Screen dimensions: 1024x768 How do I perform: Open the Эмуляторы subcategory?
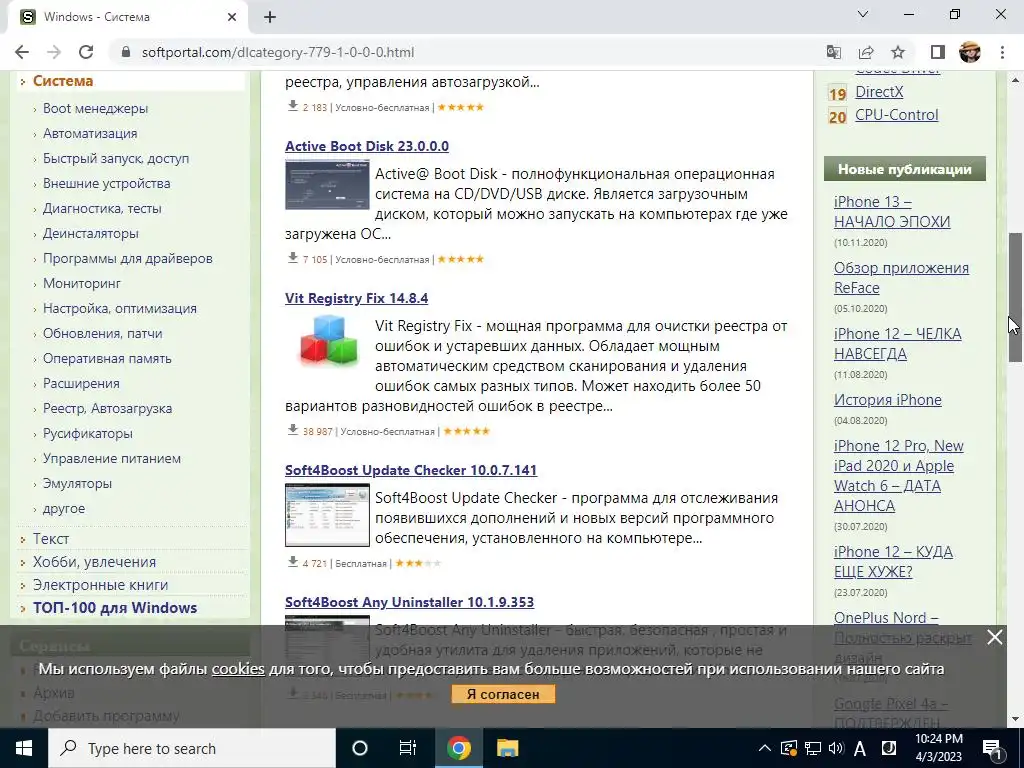click(x=77, y=483)
